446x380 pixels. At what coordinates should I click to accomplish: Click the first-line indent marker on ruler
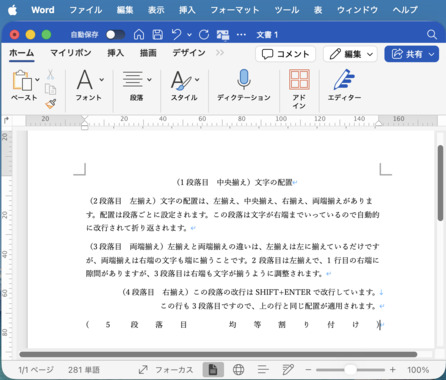(85, 118)
